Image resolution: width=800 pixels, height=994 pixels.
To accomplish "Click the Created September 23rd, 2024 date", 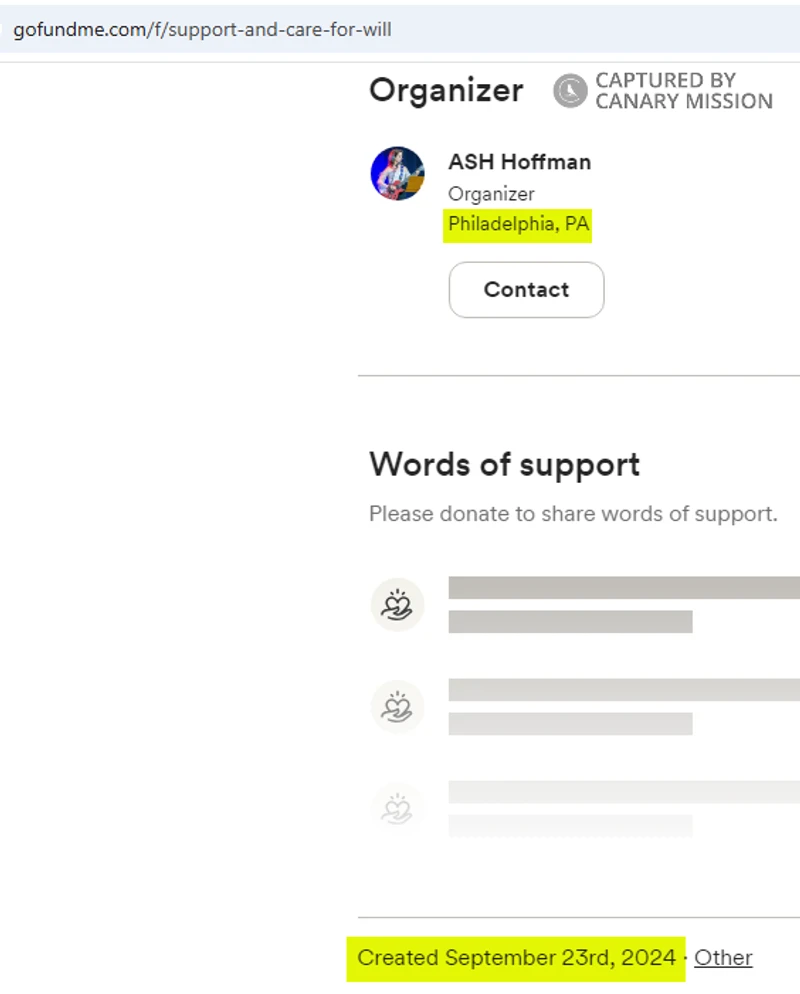I will tap(516, 957).
